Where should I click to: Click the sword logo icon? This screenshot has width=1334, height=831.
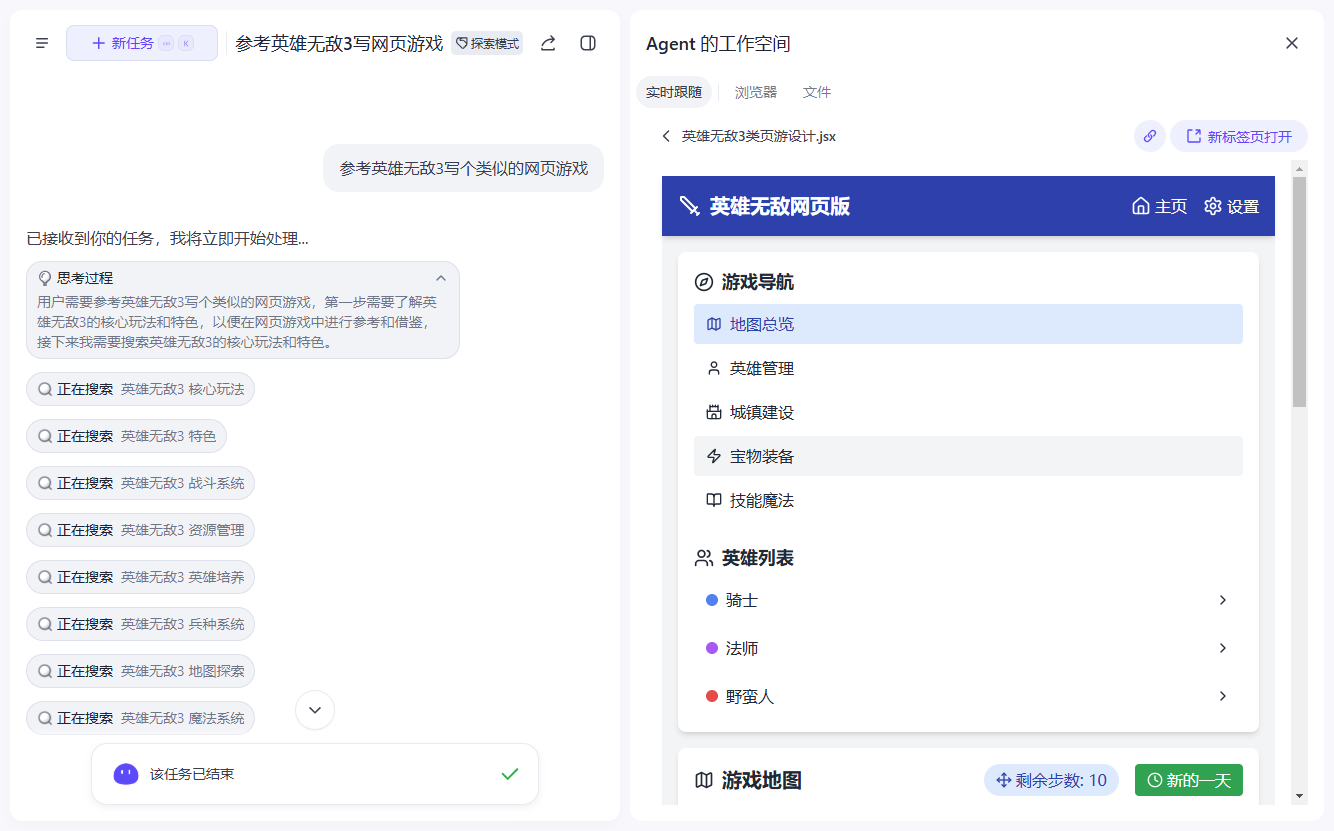pyautogui.click(x=690, y=206)
